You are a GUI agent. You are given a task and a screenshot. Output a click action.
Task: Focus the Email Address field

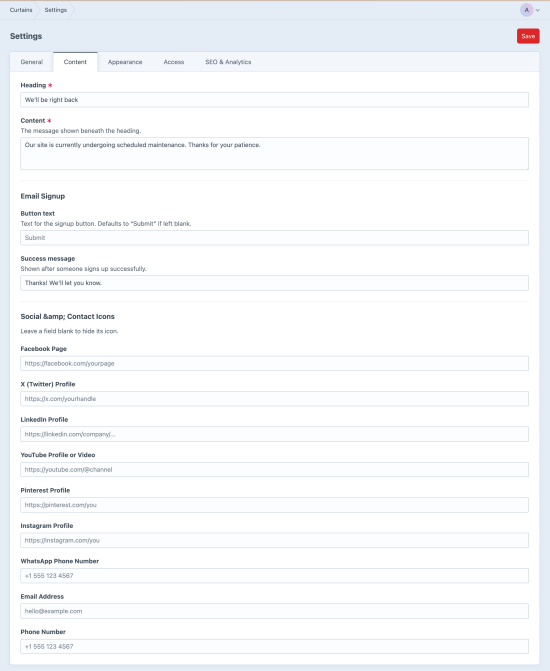pyautogui.click(x=274, y=611)
